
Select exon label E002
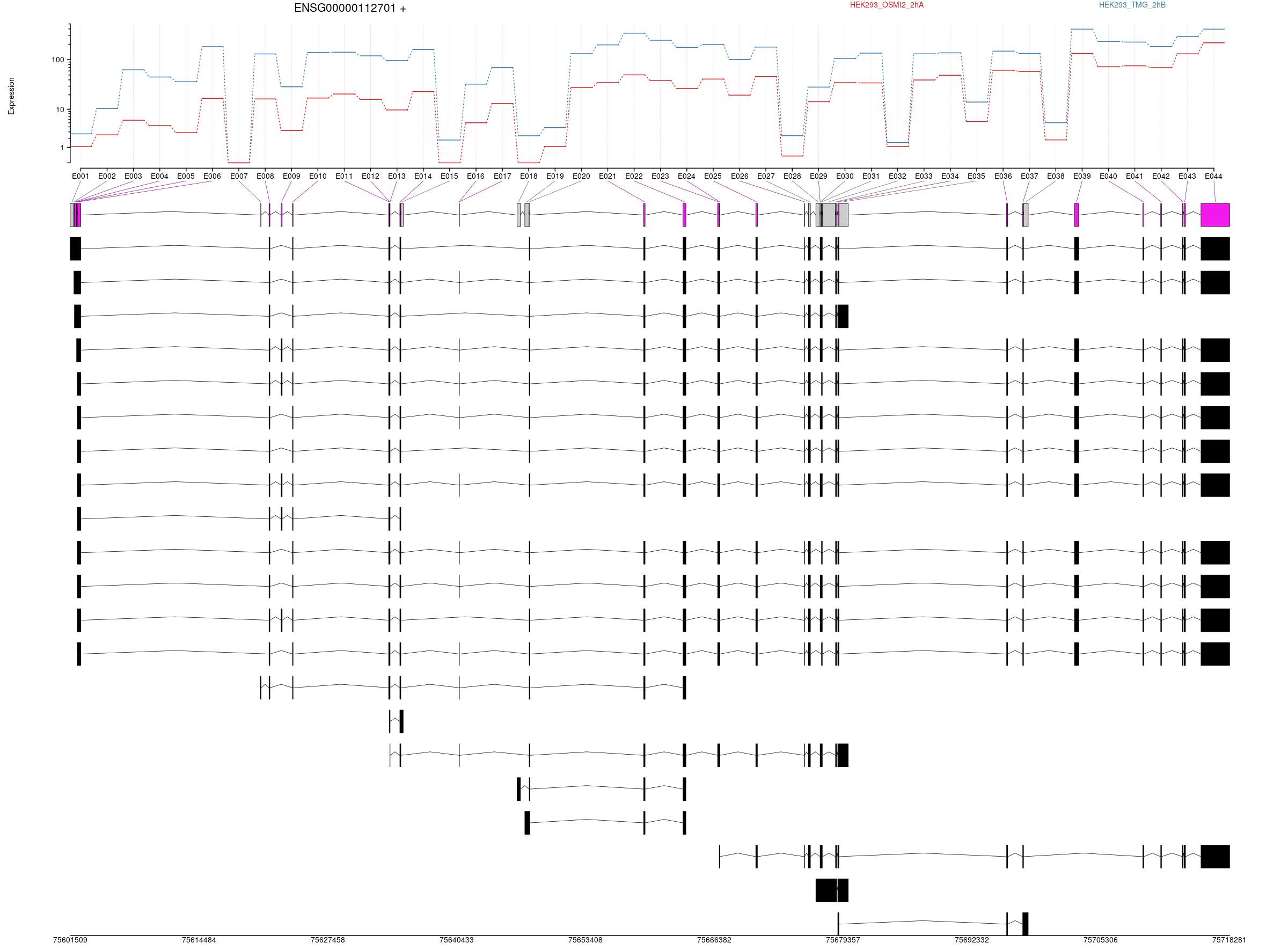point(107,177)
